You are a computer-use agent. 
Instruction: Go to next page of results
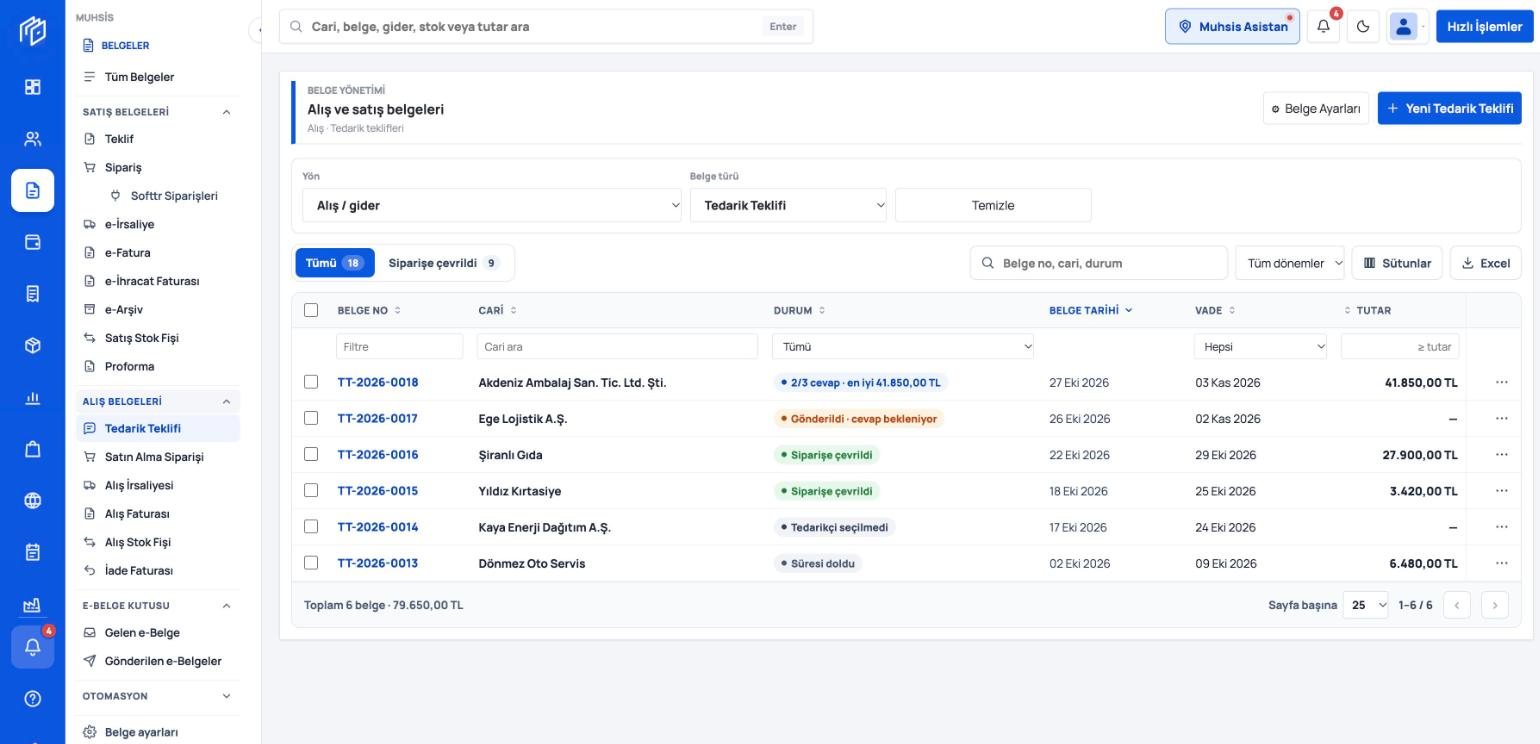1495,605
